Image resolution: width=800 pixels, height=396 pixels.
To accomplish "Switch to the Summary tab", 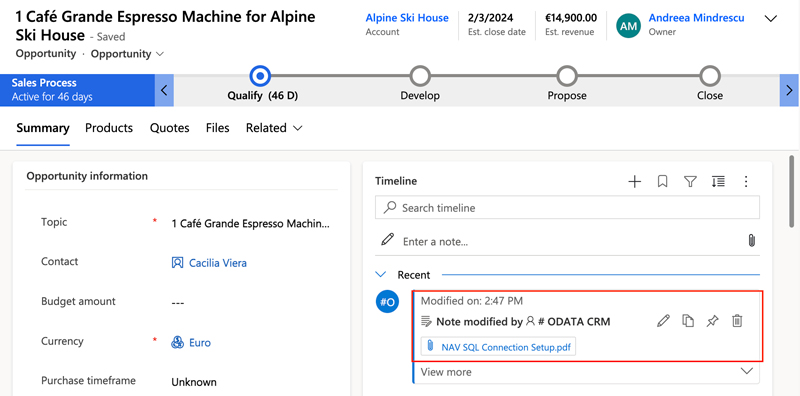I will coord(43,128).
